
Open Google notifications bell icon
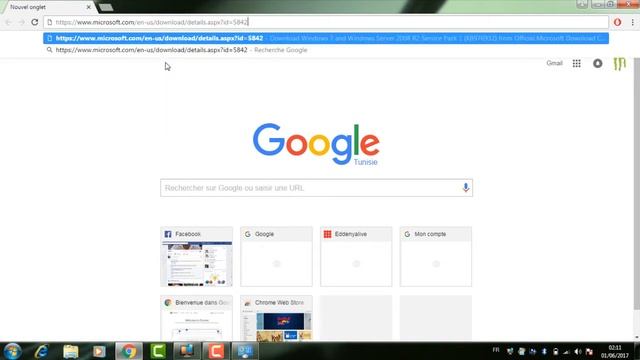pyautogui.click(x=598, y=63)
